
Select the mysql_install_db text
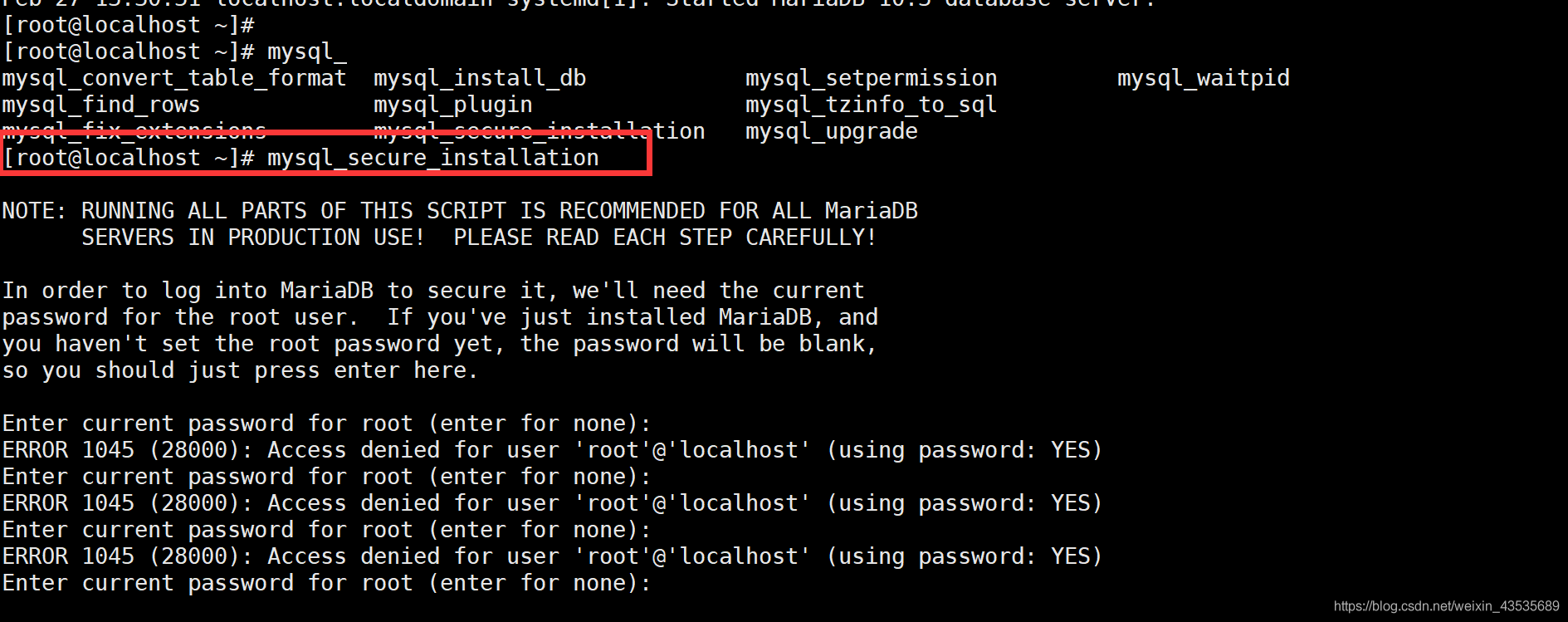(x=480, y=78)
